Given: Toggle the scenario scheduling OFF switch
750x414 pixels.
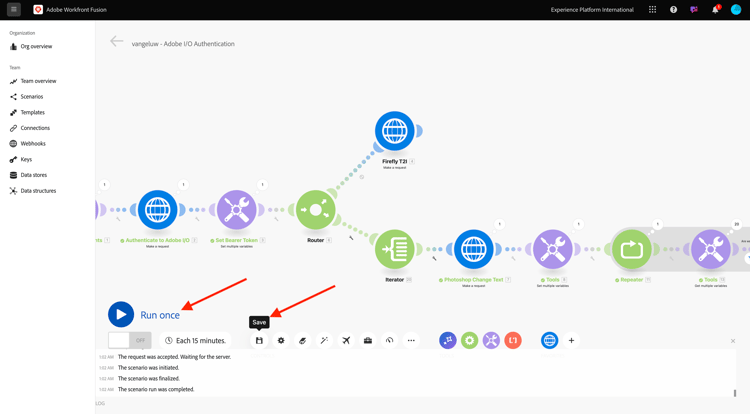Looking at the screenshot, I should tap(130, 340).
